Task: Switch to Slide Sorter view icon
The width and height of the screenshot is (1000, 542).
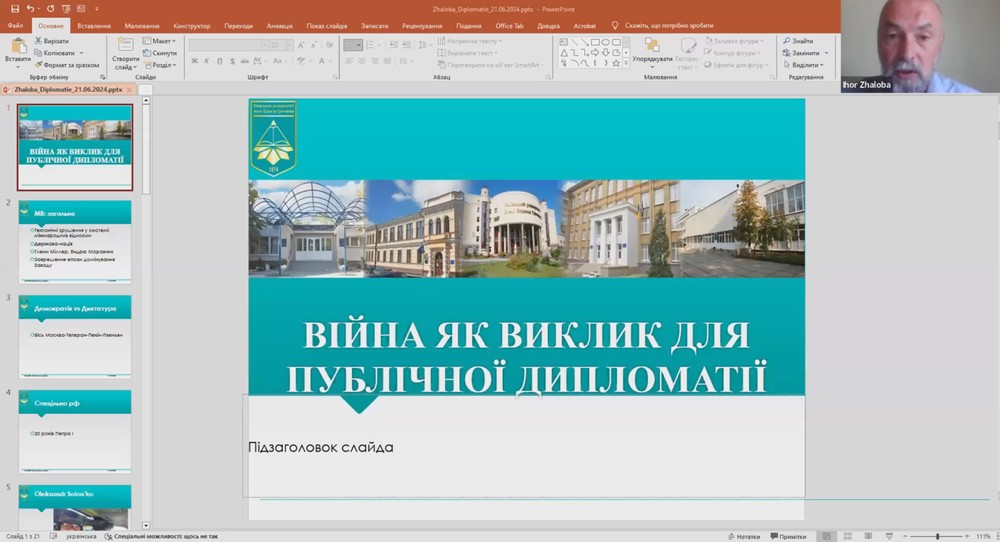Action: tap(848, 536)
